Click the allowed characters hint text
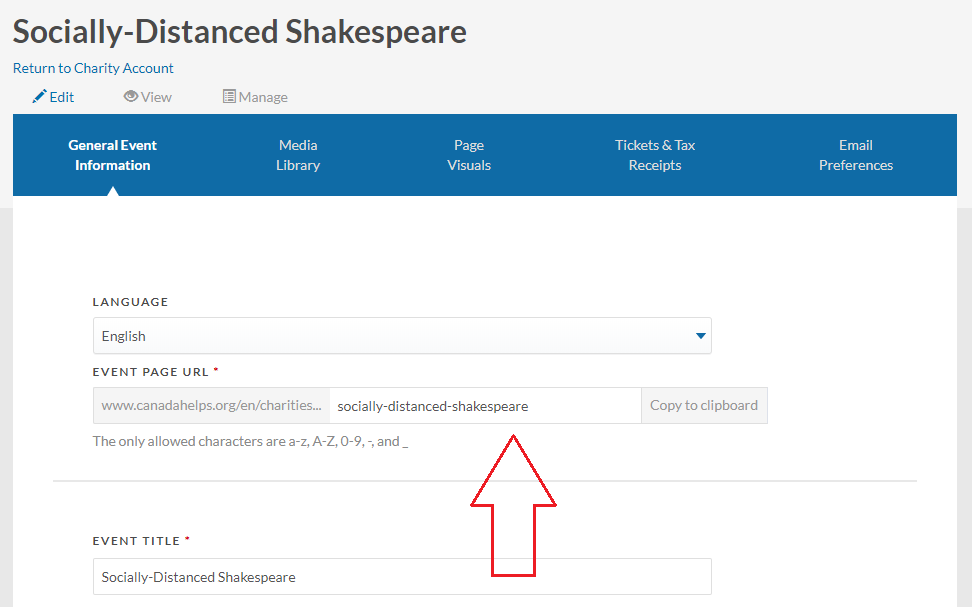This screenshot has height=607, width=972. [250, 441]
